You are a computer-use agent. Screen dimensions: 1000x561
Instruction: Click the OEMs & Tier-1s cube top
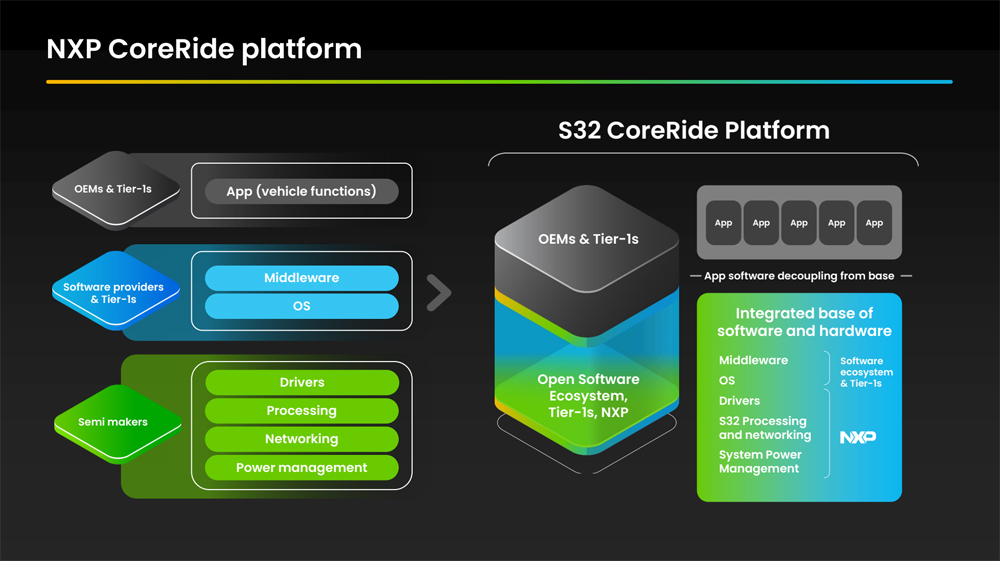587,239
